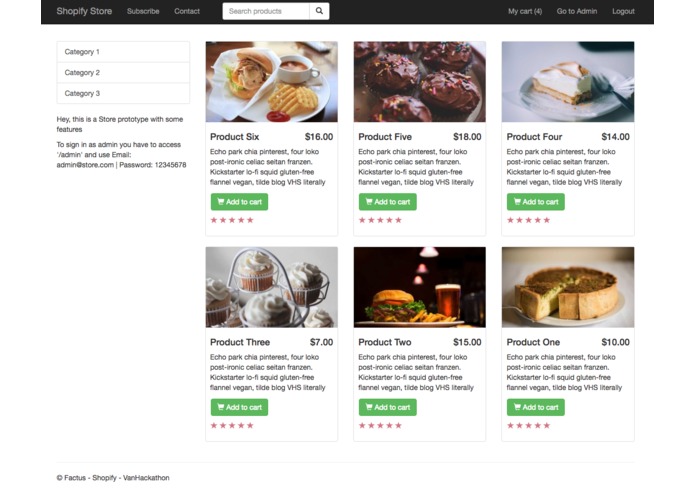
Task: Click the first star under Product Six
Action: (214, 220)
